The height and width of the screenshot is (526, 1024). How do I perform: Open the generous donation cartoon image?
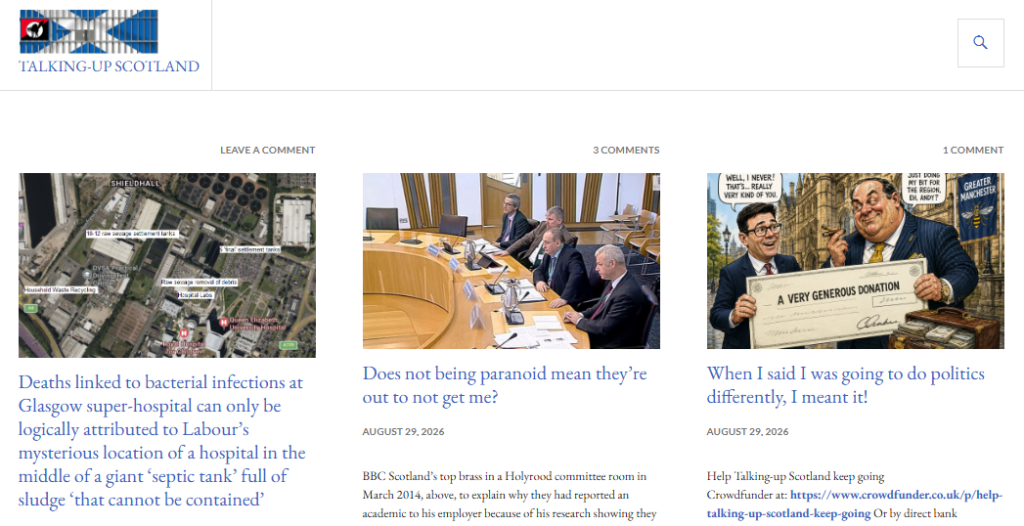pyautogui.click(x=855, y=261)
